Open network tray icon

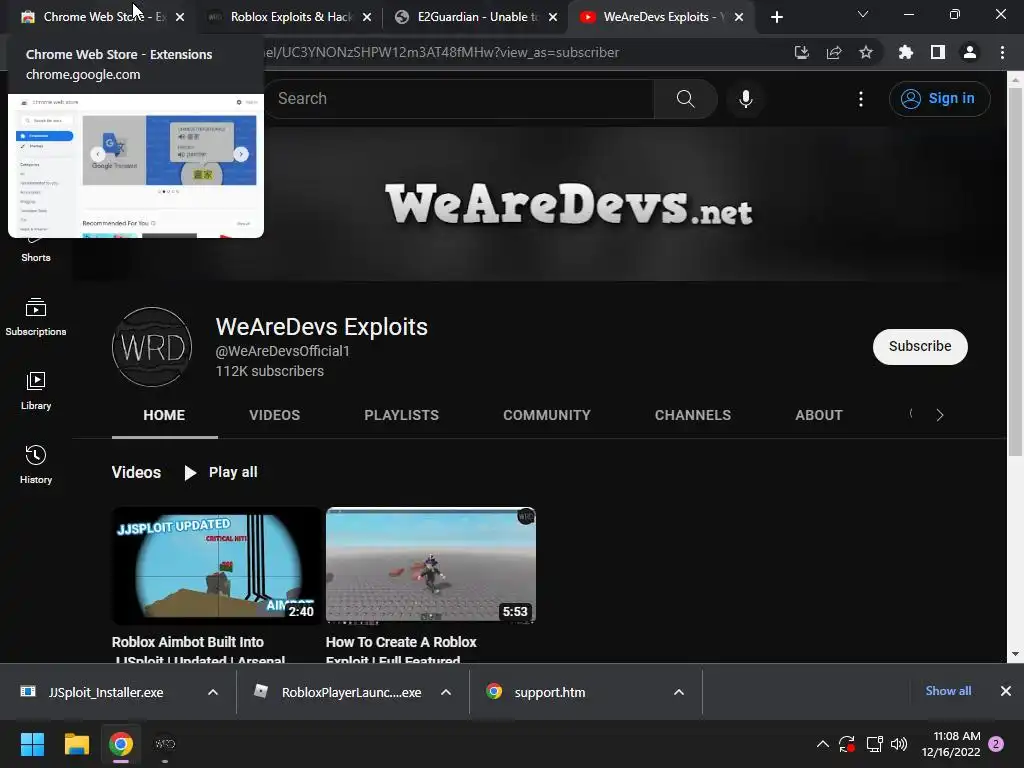click(874, 744)
